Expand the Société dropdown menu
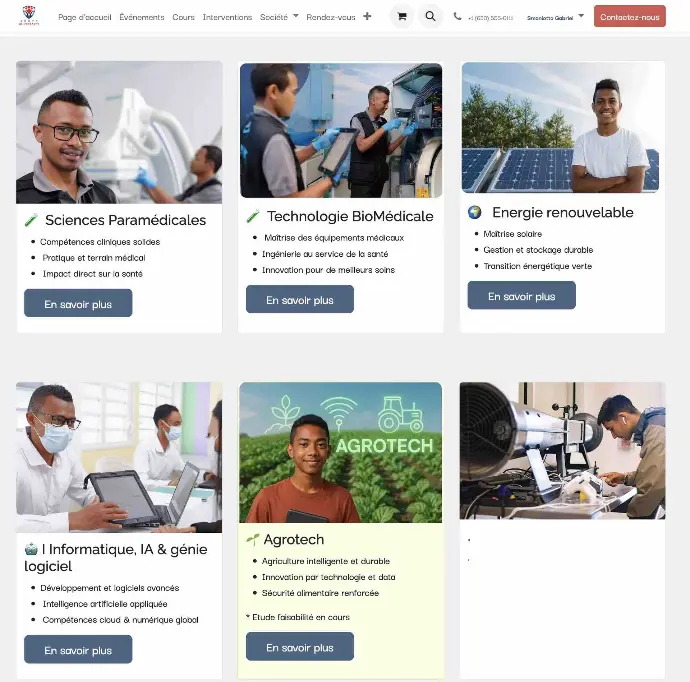 point(279,17)
